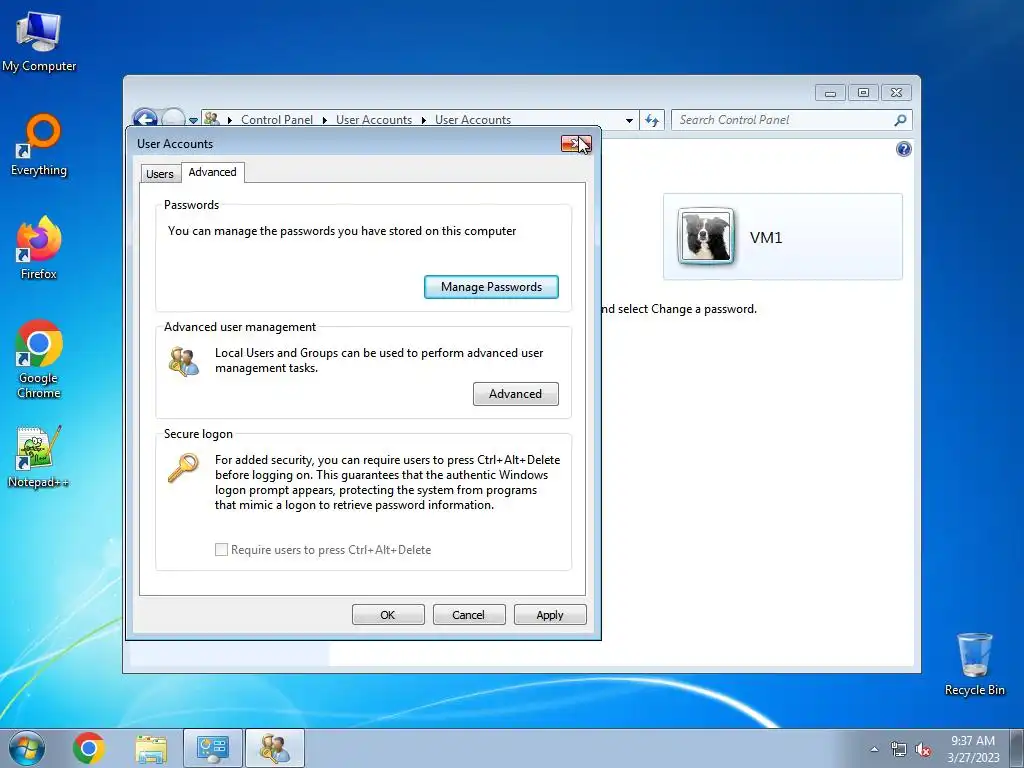
Task: Select first User Accounts breadcrumb
Action: click(x=374, y=120)
